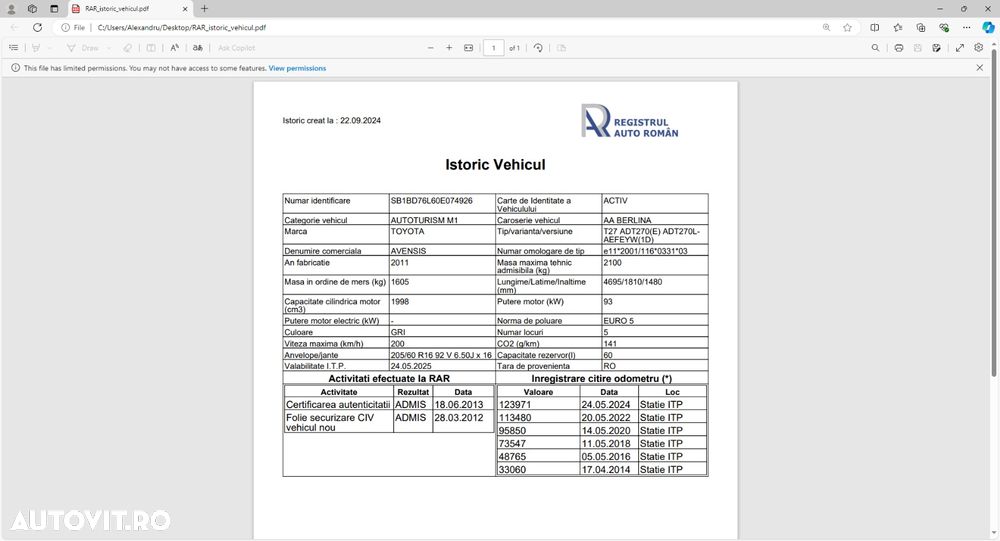This screenshot has height=541, width=1000.
Task: Open PDF viewer settings
Action: coord(978,48)
